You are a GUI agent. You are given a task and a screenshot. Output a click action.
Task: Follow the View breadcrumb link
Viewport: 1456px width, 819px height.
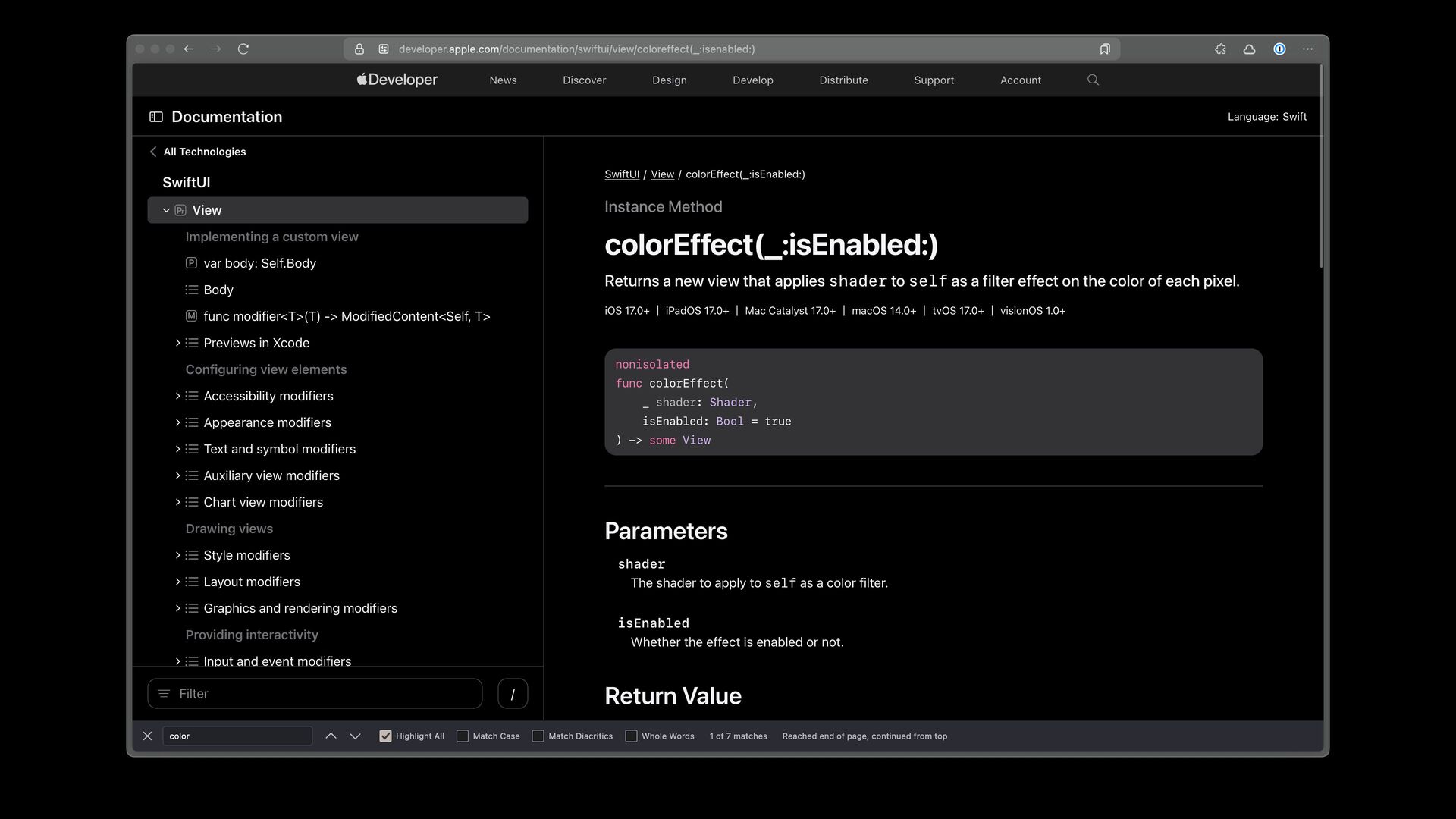[x=662, y=174]
